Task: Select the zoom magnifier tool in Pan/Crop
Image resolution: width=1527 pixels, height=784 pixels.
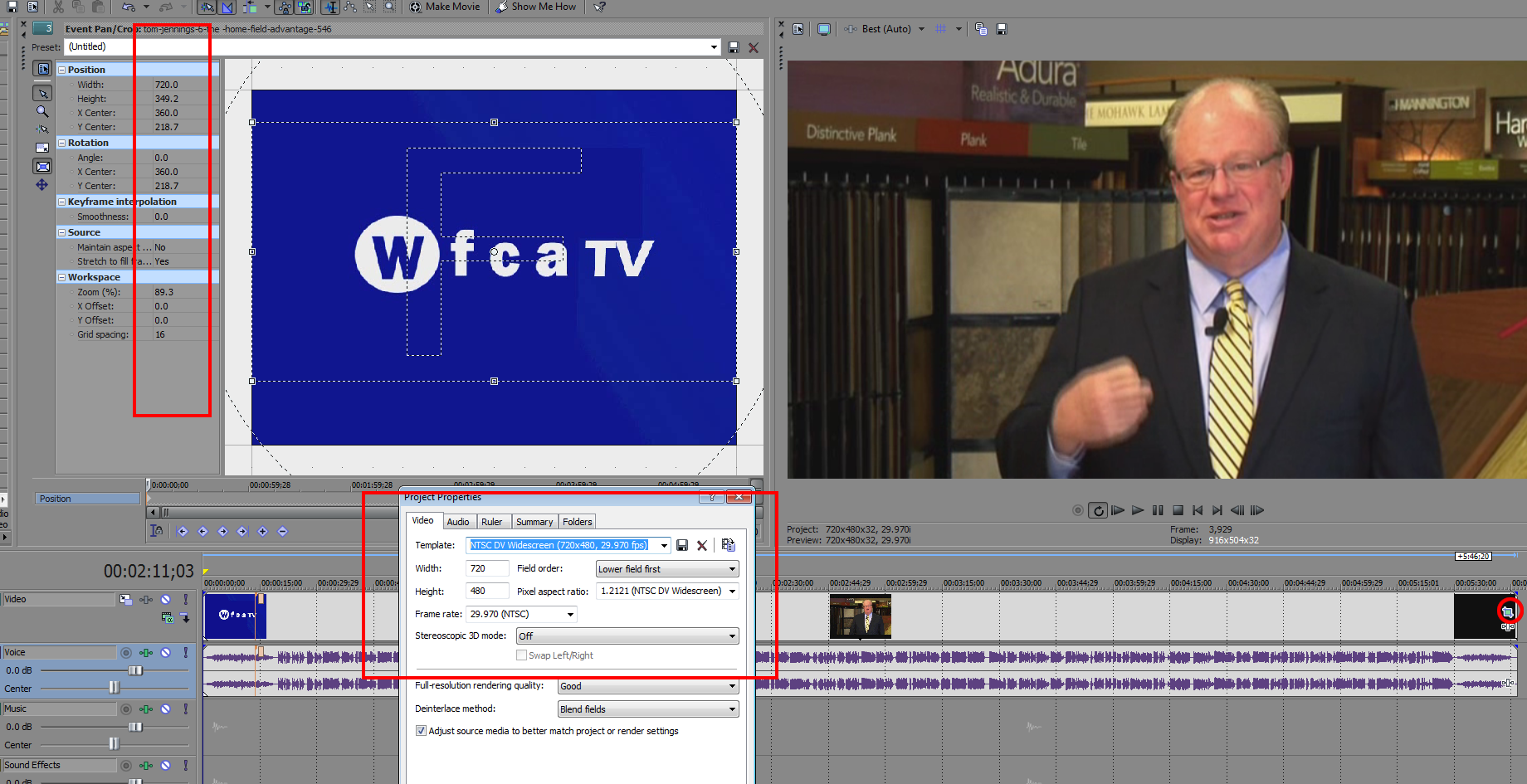Action: coord(42,111)
